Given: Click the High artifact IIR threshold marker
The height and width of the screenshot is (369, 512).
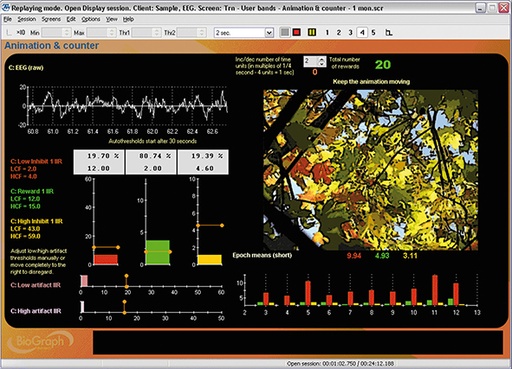Looking at the screenshot, I should 124,307.
